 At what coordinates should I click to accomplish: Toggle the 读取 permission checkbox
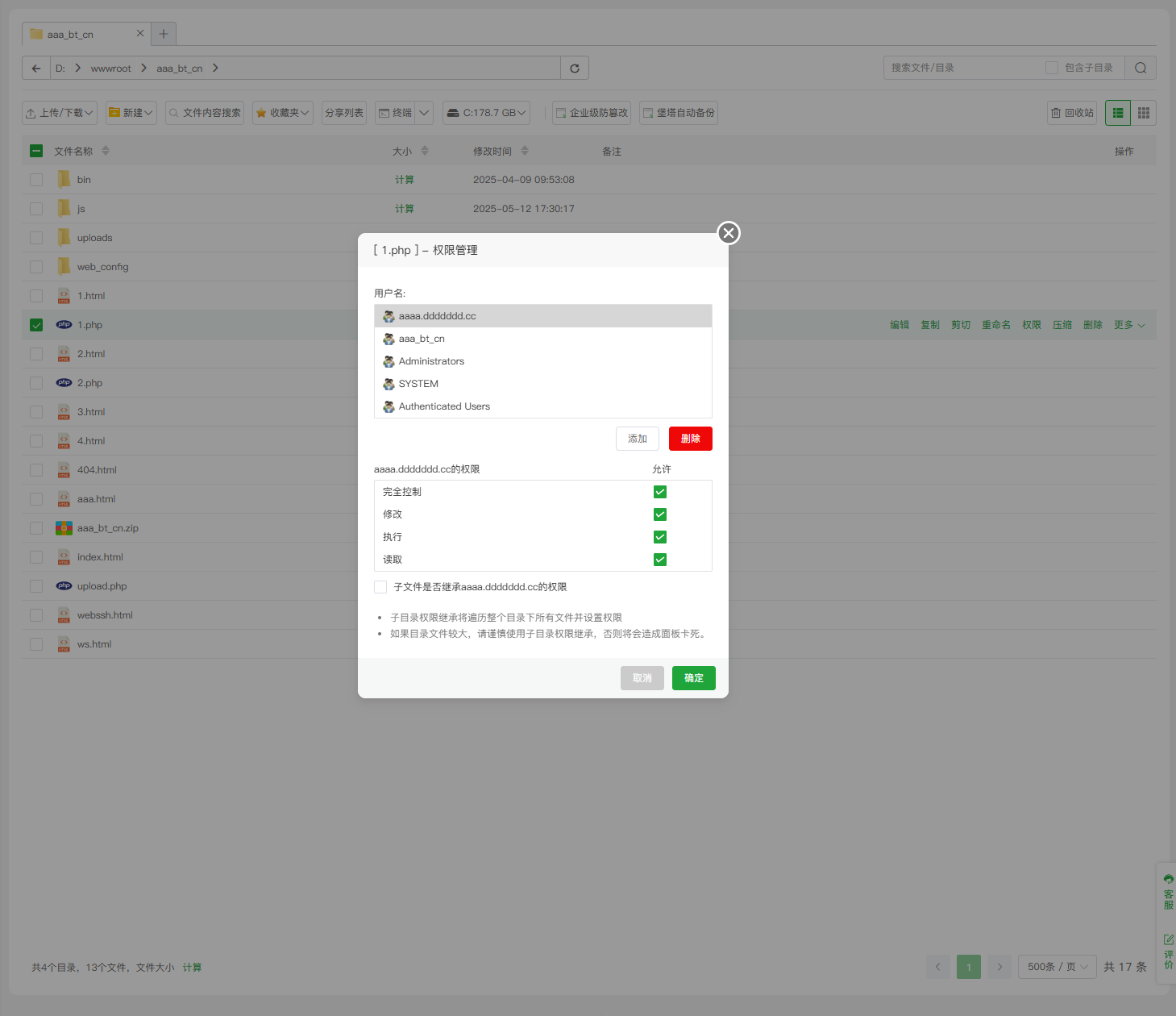[660, 560]
